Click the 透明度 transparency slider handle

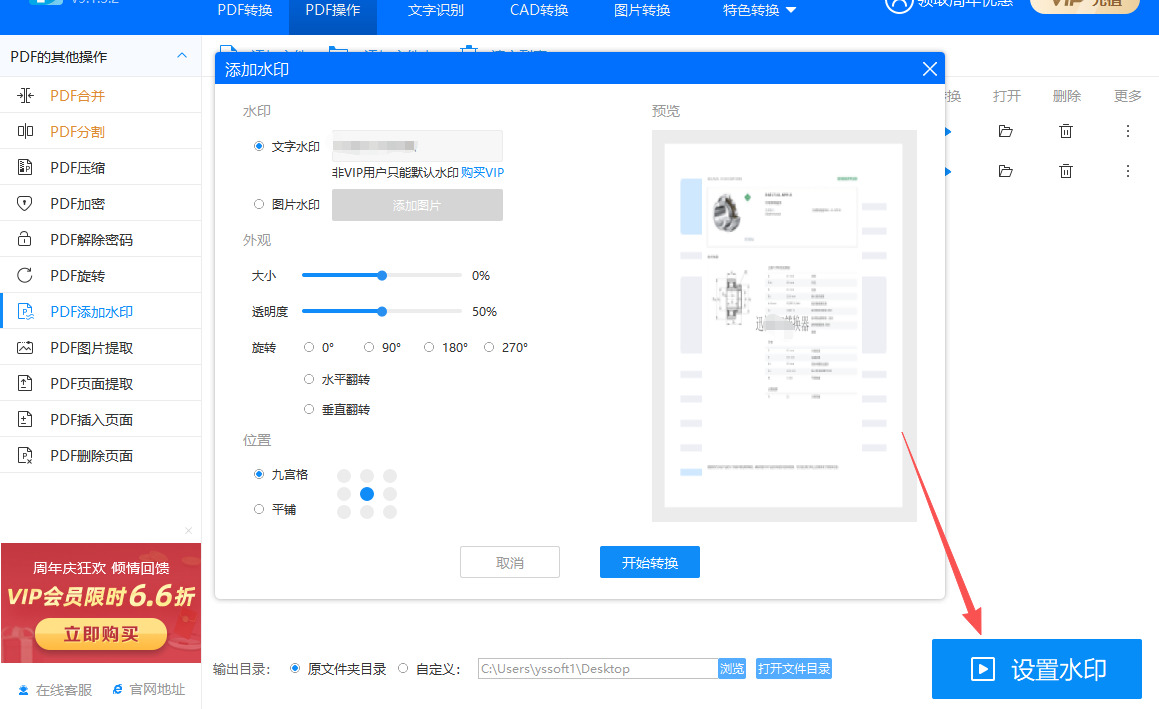click(382, 311)
